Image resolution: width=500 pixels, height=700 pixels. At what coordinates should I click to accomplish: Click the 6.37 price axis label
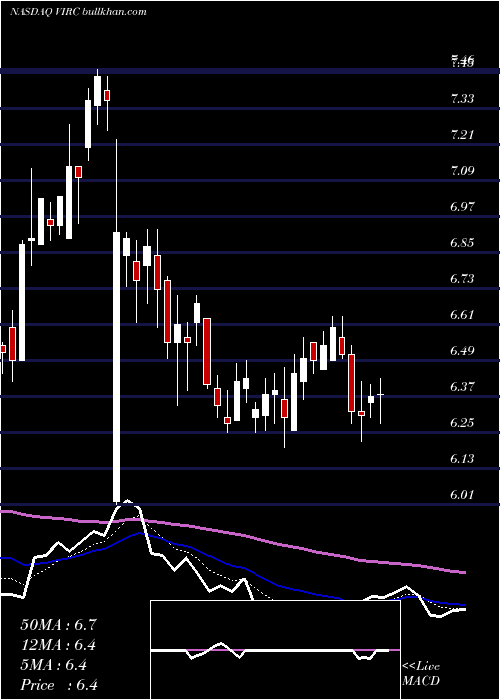(x=462, y=387)
